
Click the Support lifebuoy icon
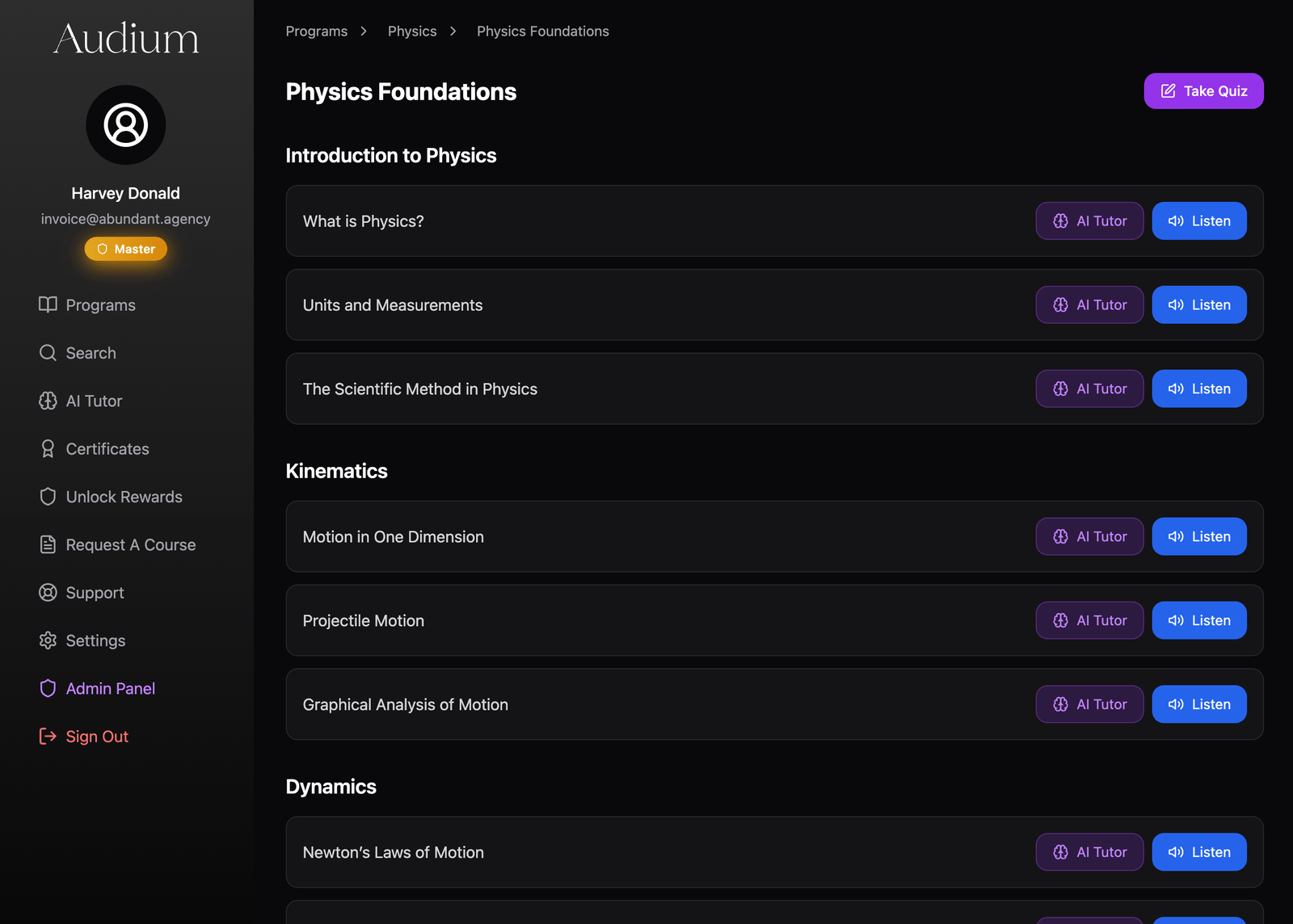(48, 593)
